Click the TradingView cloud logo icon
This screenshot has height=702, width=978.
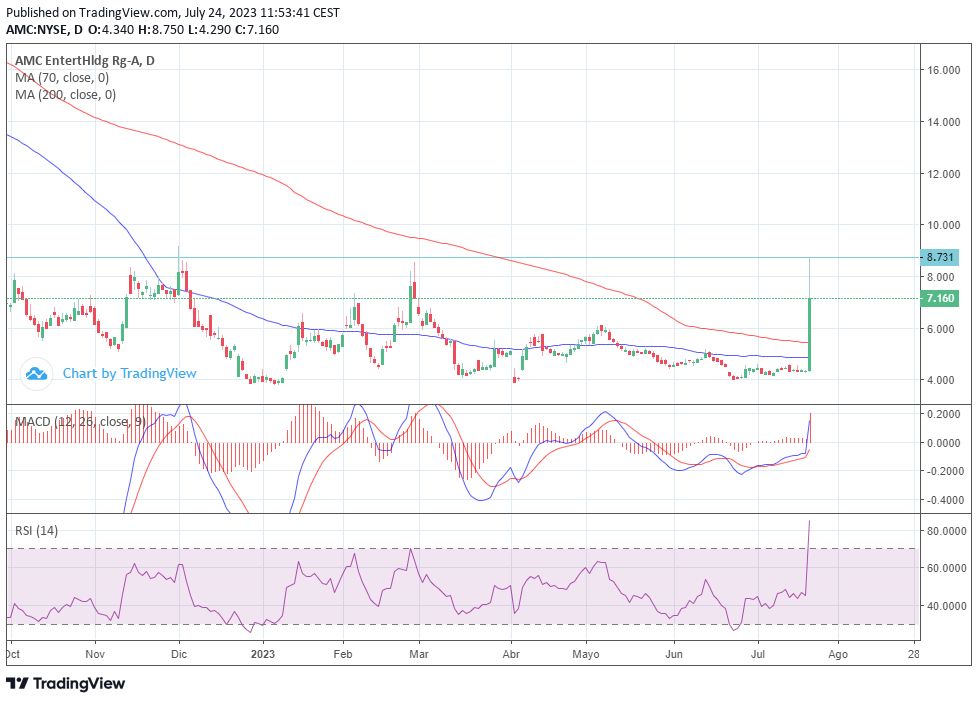[36, 374]
